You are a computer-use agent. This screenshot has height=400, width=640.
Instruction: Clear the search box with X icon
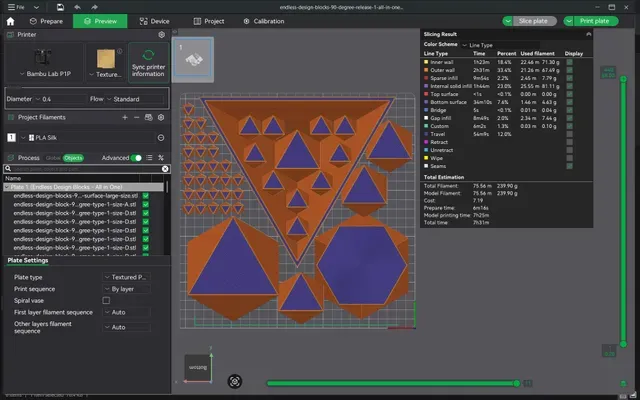pyautogui.click(x=165, y=169)
